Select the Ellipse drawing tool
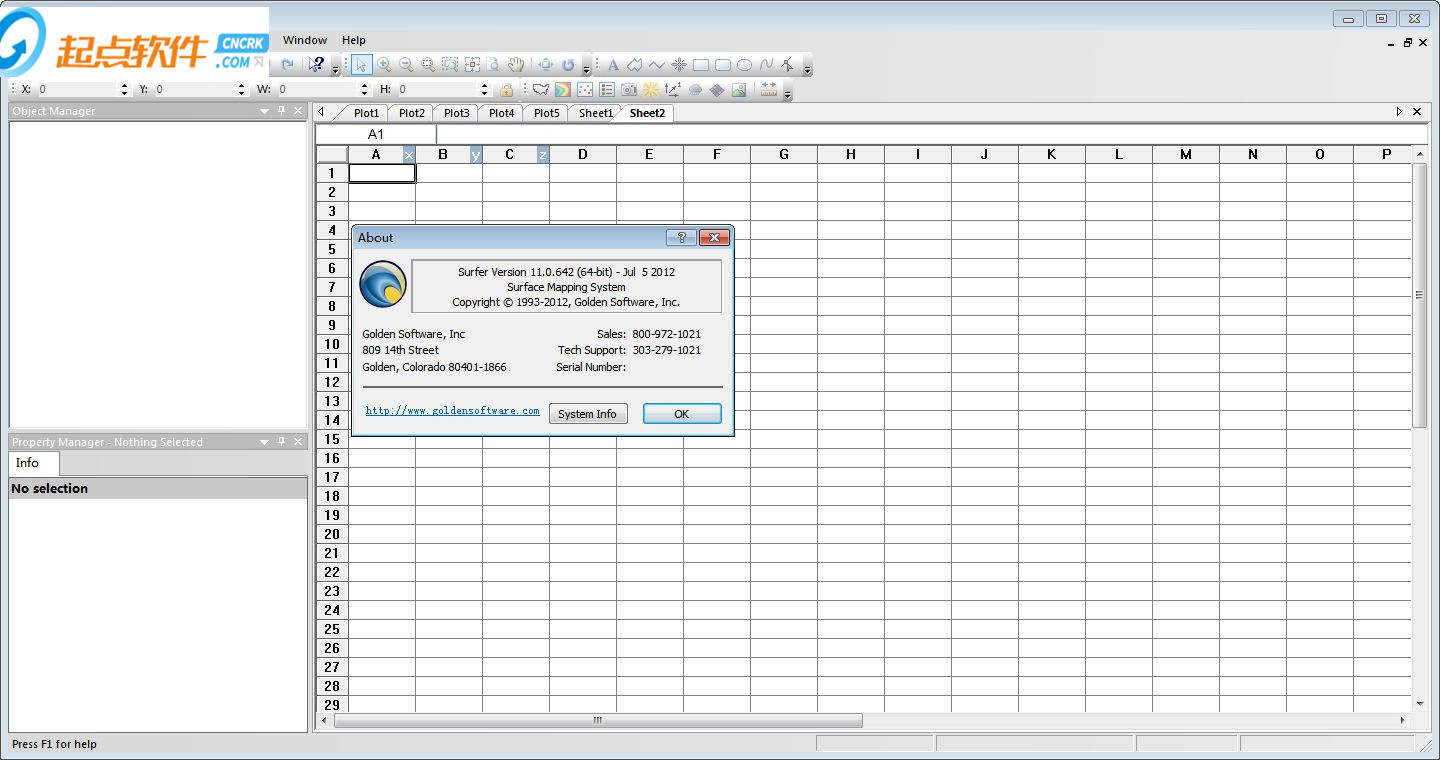 tap(745, 65)
